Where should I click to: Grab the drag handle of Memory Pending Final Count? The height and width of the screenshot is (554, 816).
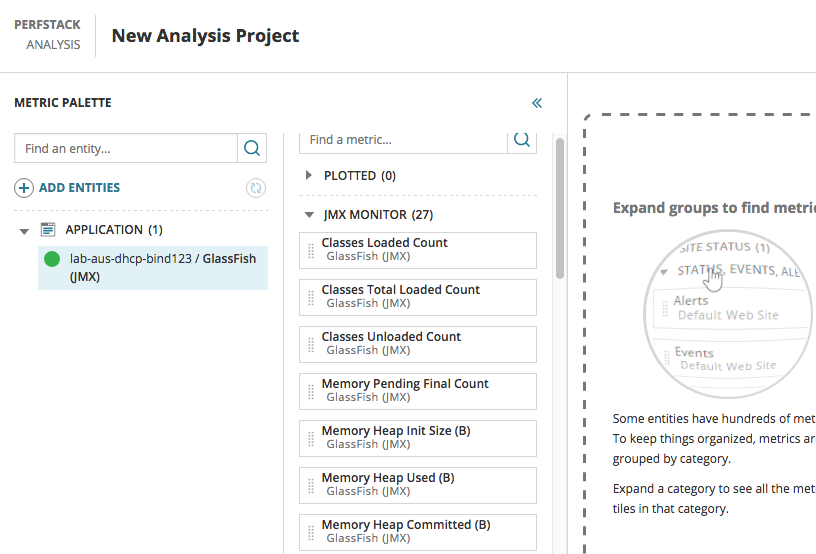pyautogui.click(x=311, y=392)
